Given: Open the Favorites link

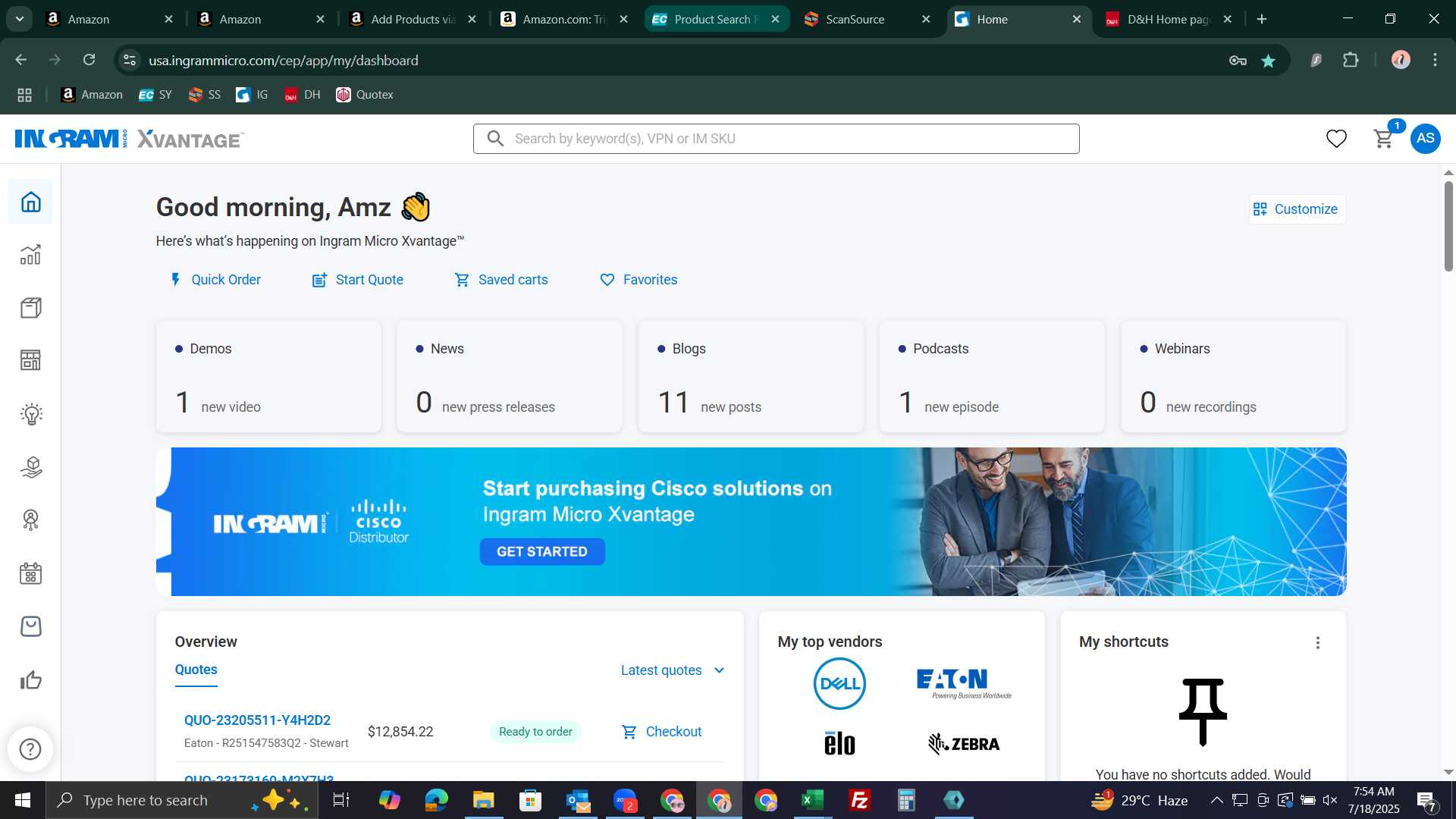Looking at the screenshot, I should (x=639, y=280).
